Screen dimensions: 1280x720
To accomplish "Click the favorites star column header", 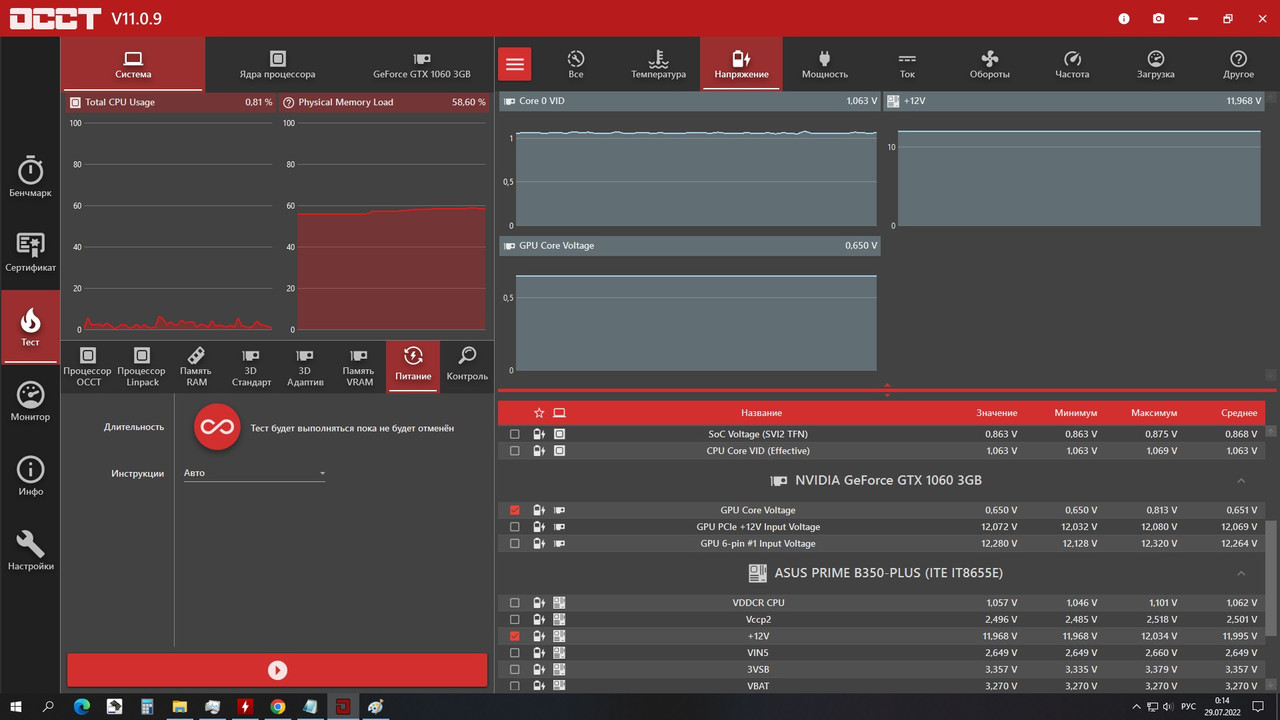I will coord(539,412).
